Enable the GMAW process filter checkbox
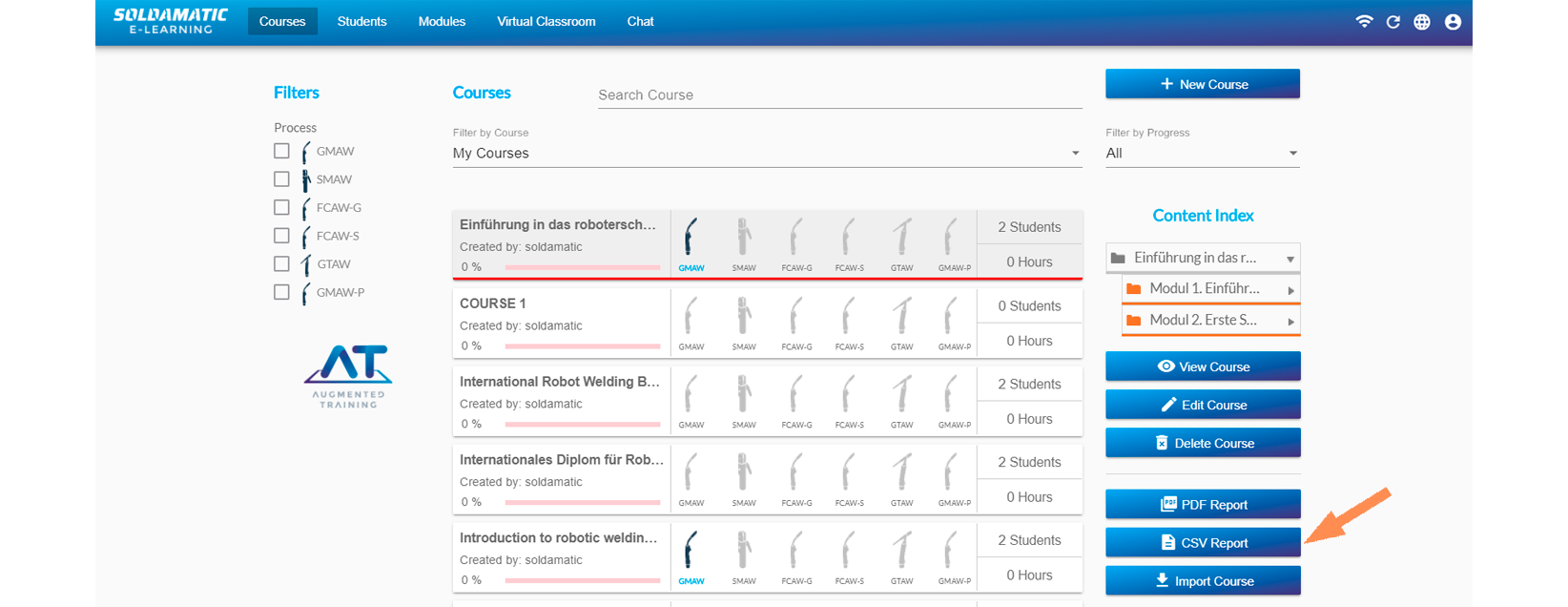Screen dimensions: 1568x607 pos(281,151)
